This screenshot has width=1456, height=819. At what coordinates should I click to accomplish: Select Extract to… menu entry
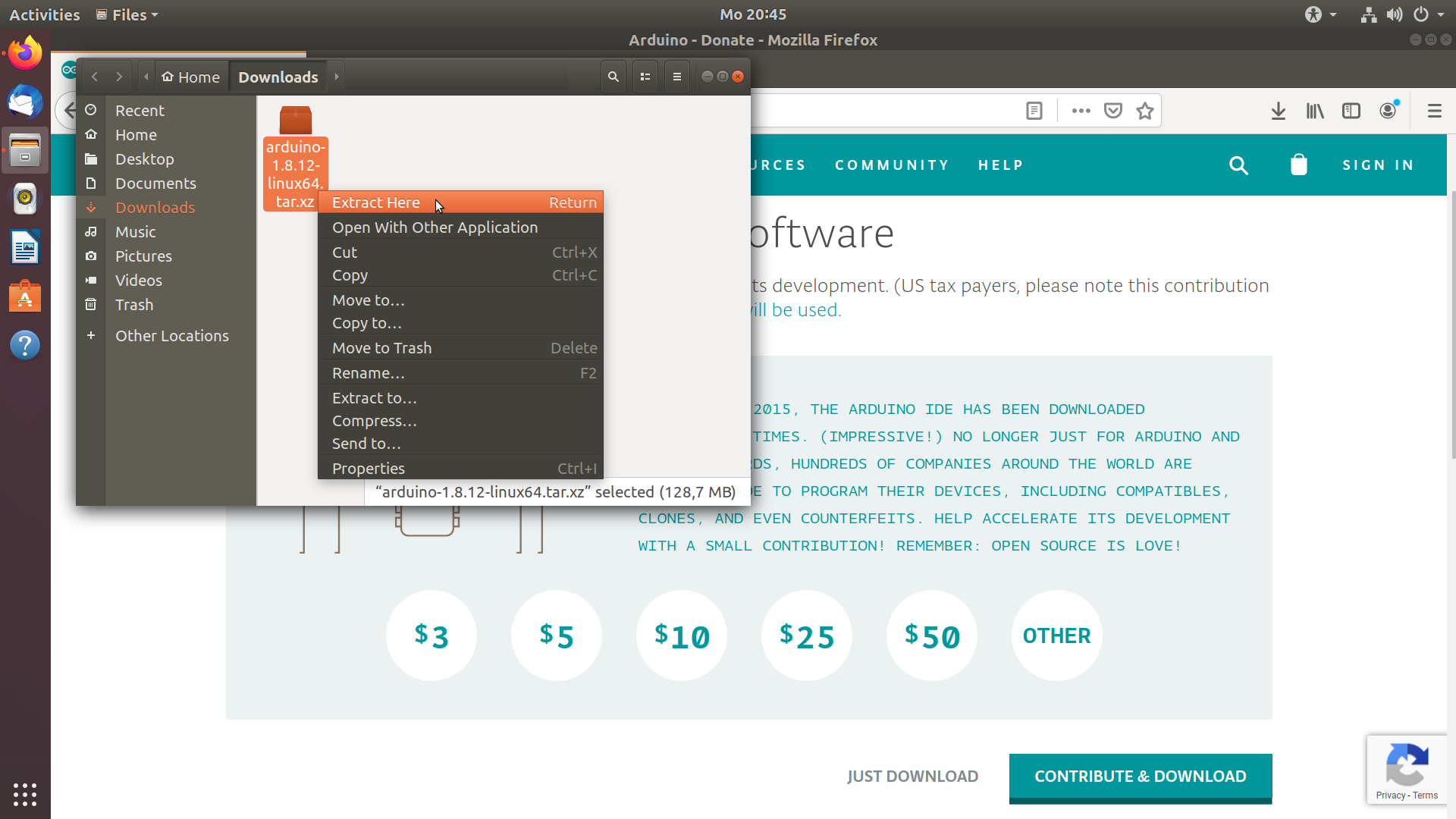pyautogui.click(x=461, y=398)
